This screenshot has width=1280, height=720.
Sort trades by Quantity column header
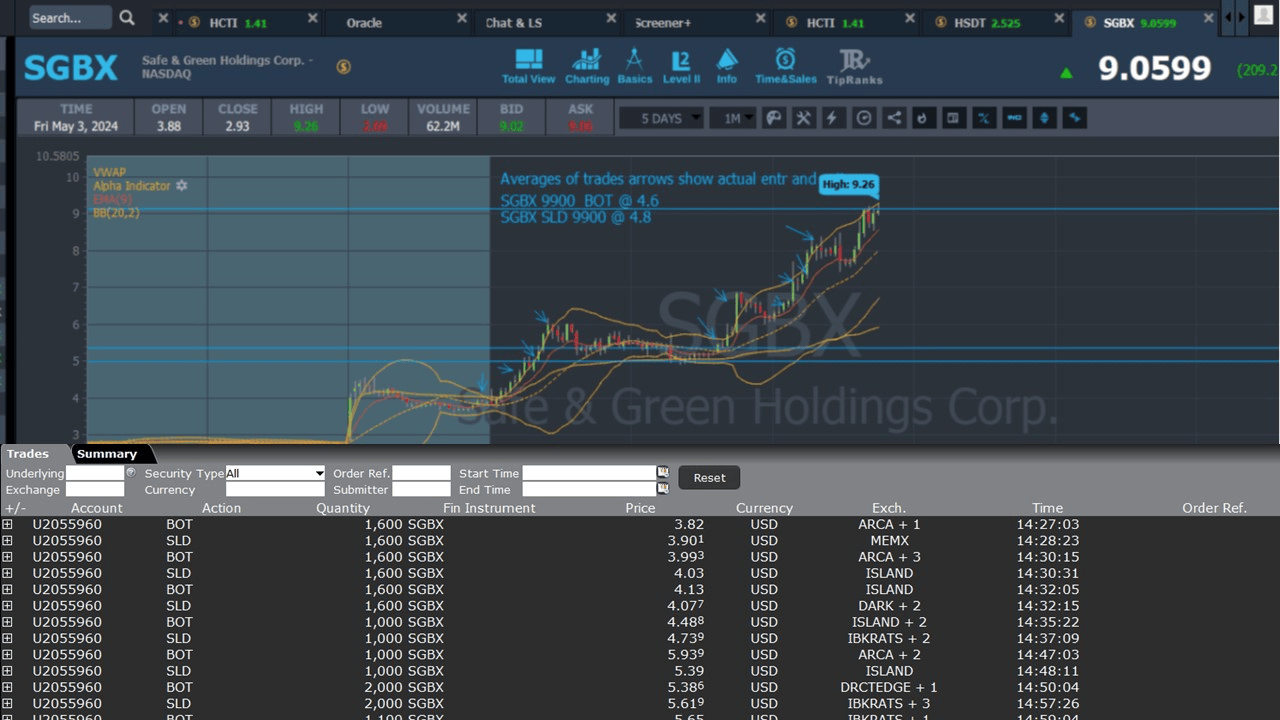coord(343,508)
